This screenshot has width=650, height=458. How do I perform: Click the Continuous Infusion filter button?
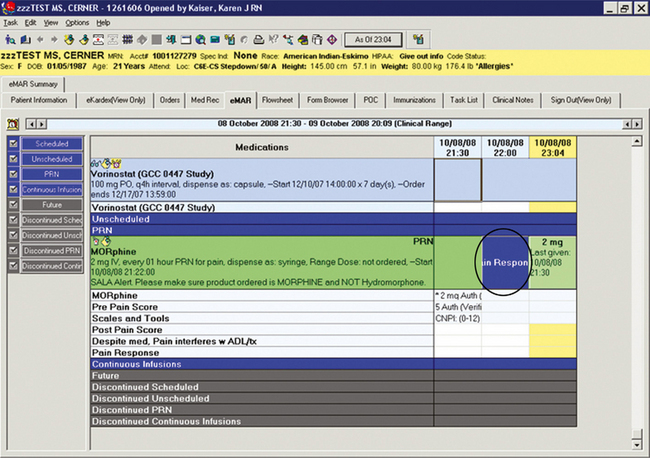click(52, 189)
